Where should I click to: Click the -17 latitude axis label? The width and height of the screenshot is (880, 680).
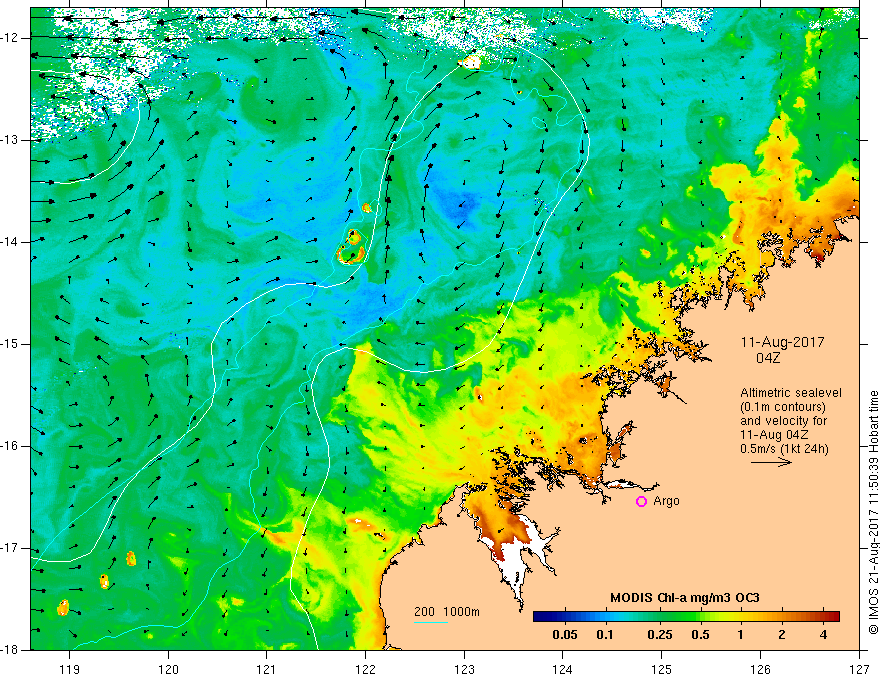click(x=11, y=548)
